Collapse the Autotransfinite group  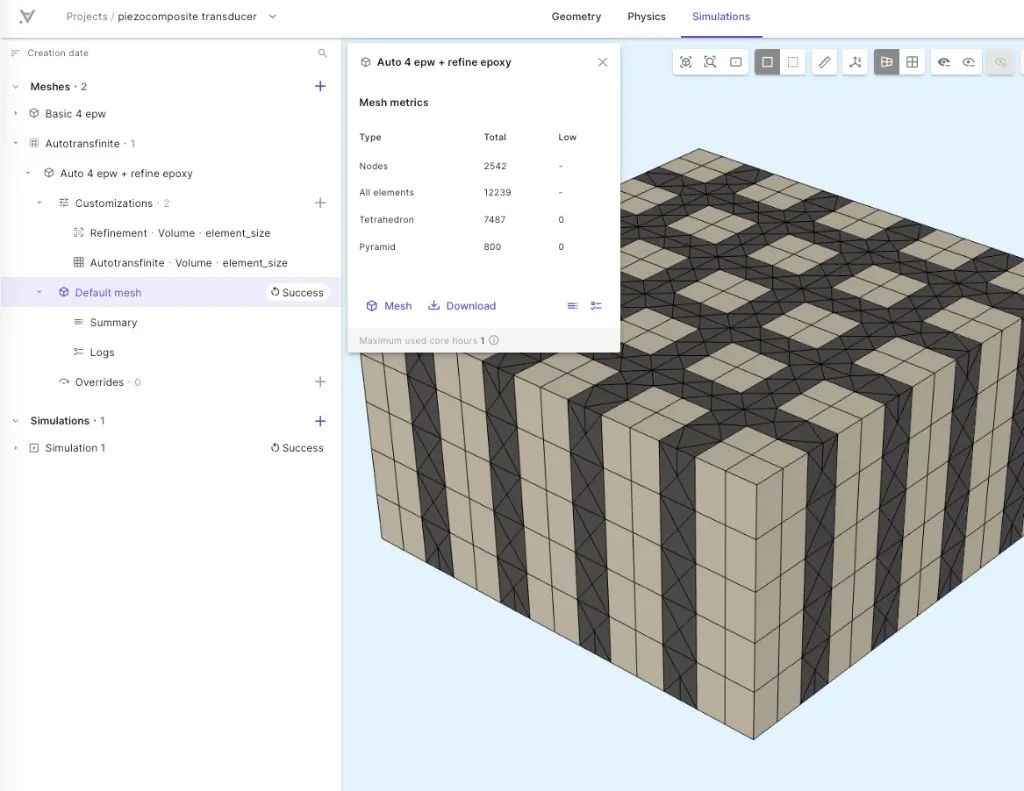[x=16, y=143]
